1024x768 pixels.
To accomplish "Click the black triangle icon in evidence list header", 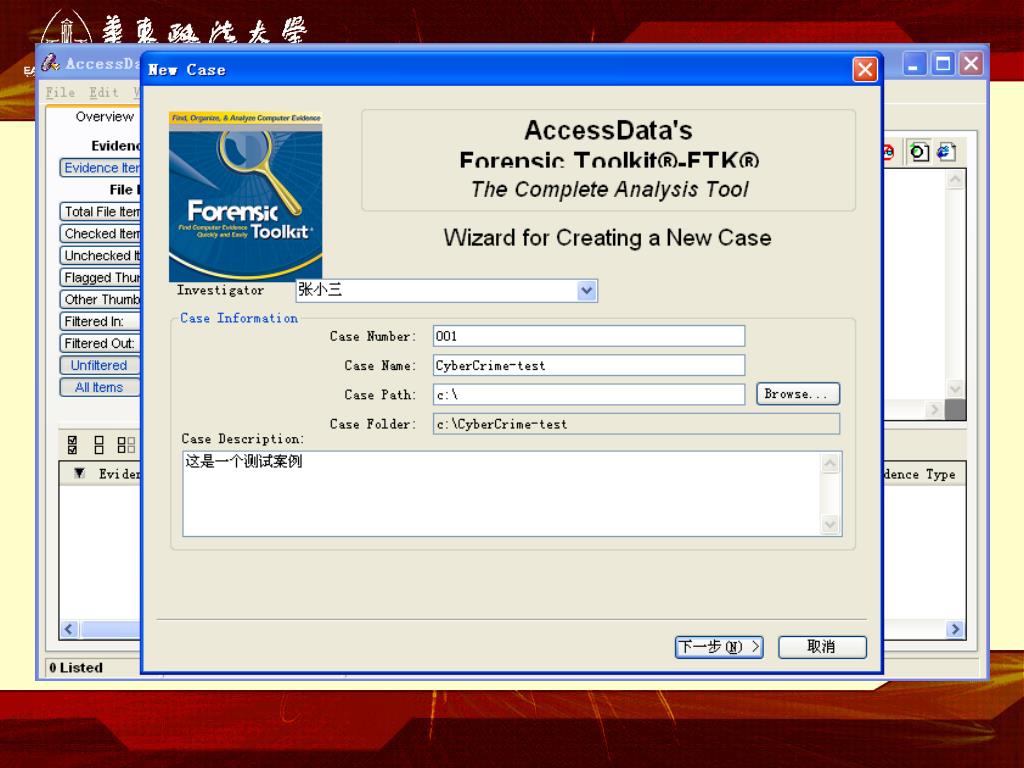I will point(79,473).
